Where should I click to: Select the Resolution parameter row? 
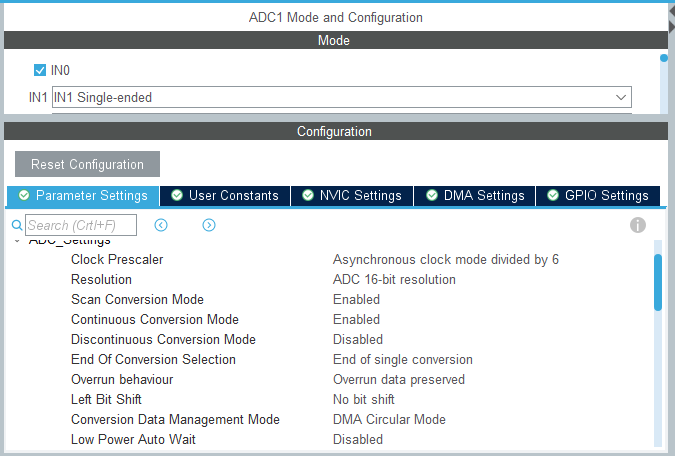coord(101,279)
